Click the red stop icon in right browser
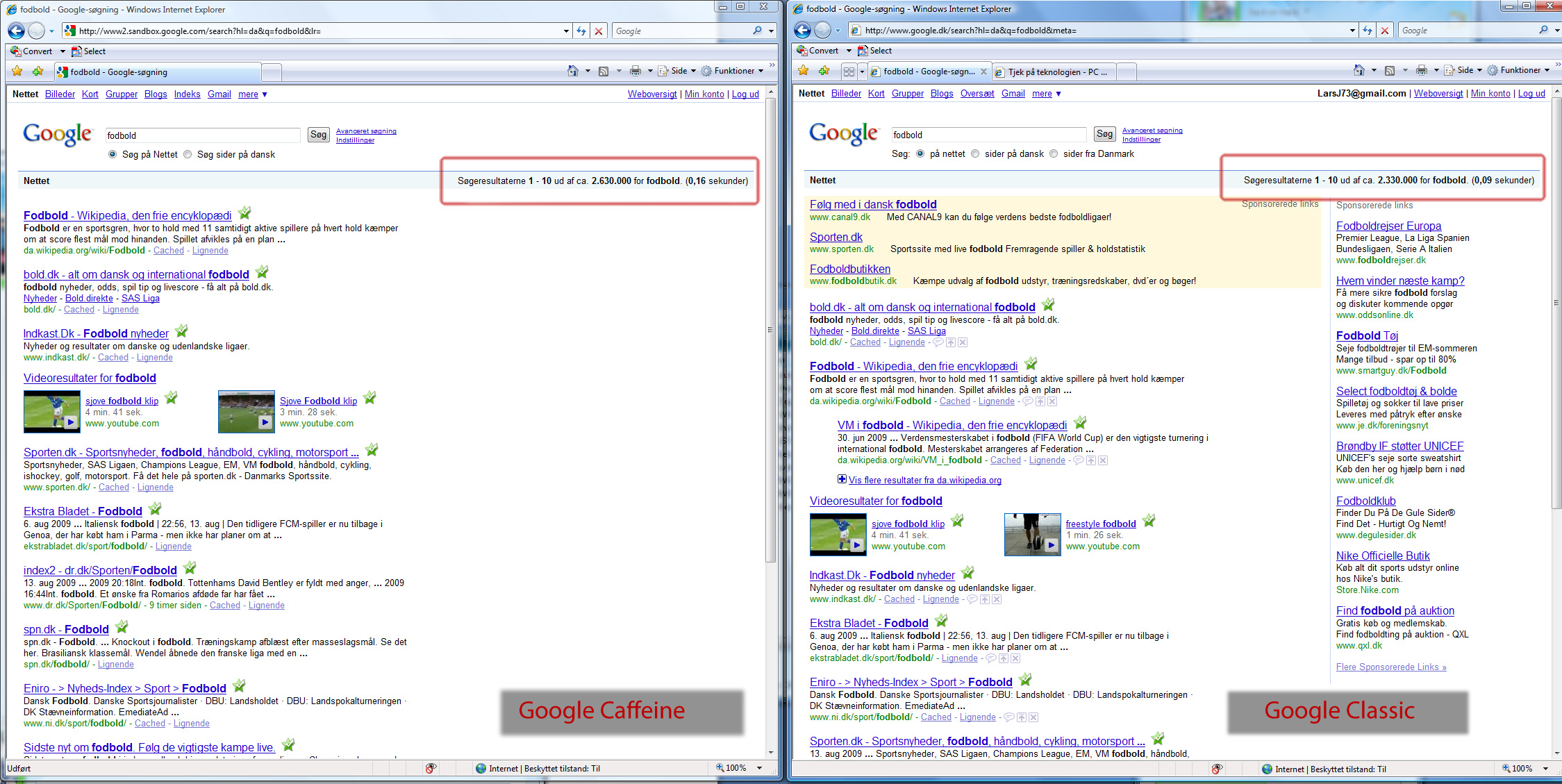The width and height of the screenshot is (1562, 784). tap(1384, 31)
